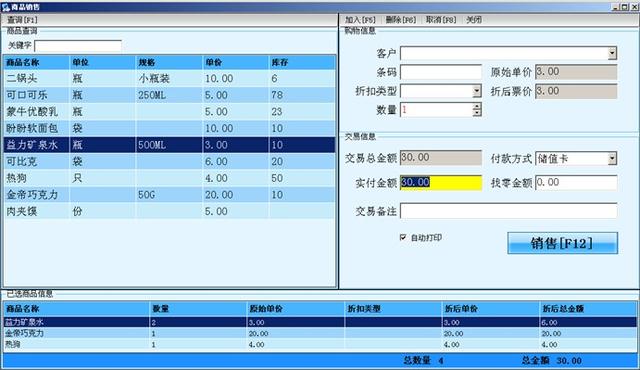This screenshot has height=370, width=640.
Task: Open the 付款方式 dropdown arrow
Action: point(612,158)
